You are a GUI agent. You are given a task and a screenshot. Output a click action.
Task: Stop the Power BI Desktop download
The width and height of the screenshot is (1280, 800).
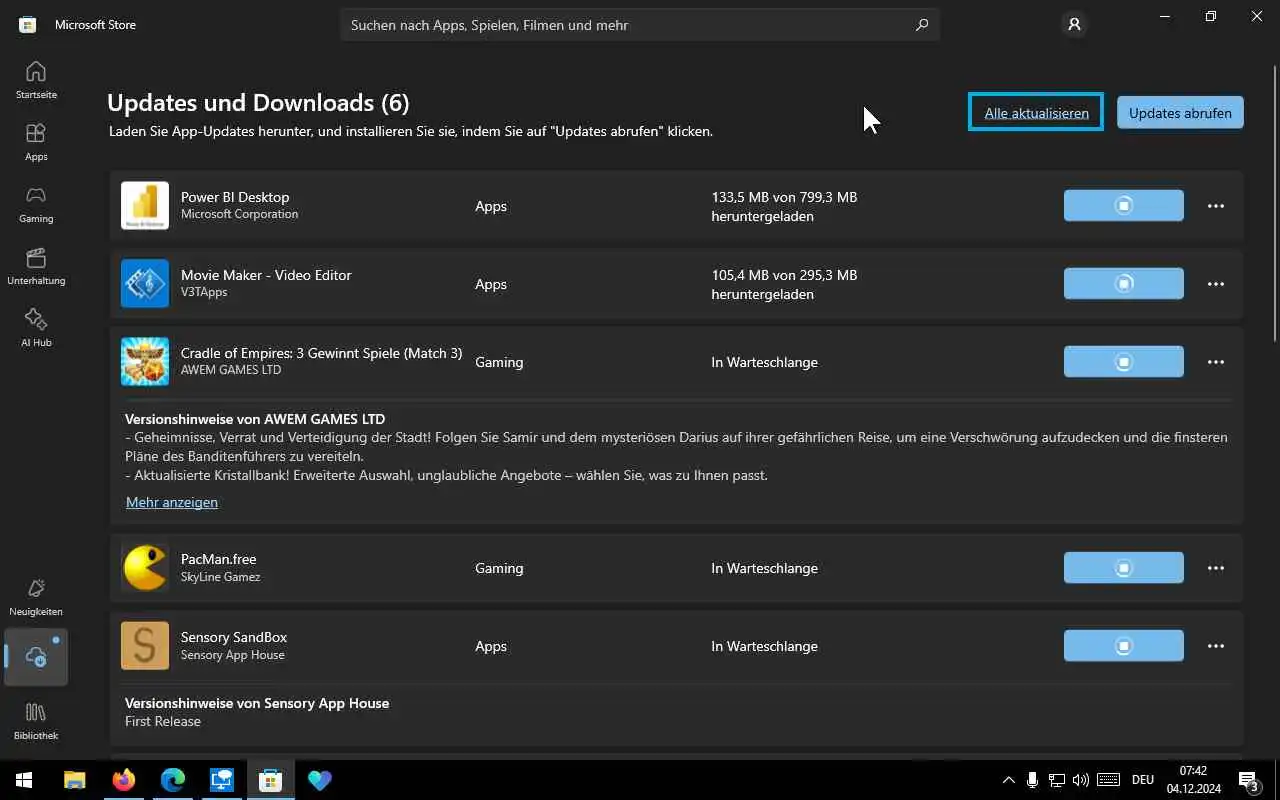pos(1123,206)
